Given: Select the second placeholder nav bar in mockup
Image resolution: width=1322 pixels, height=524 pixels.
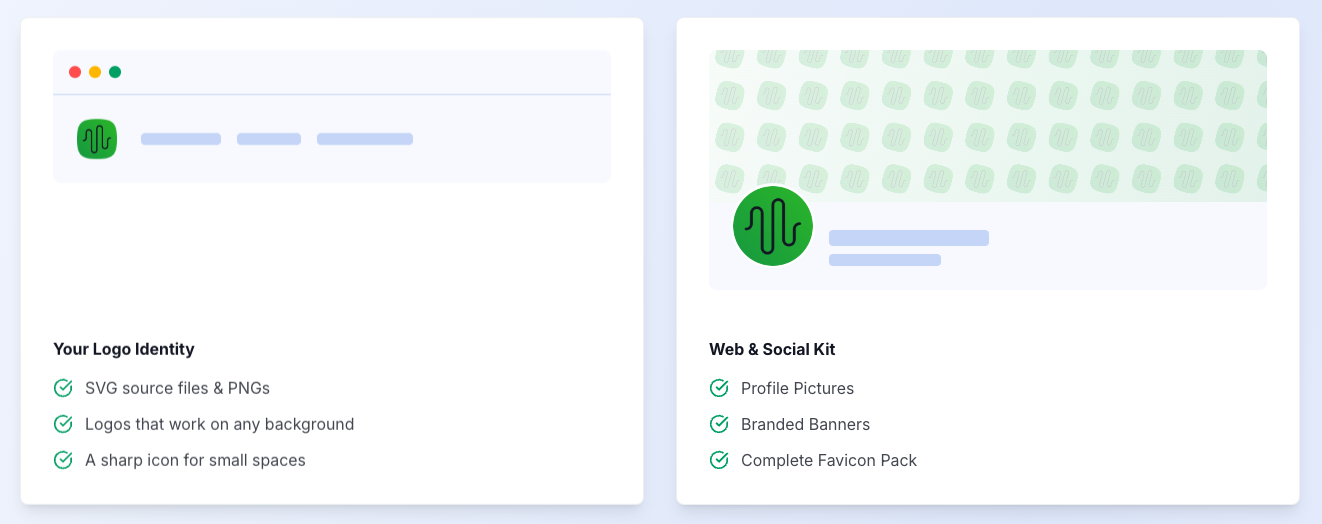Looking at the screenshot, I should (x=269, y=139).
